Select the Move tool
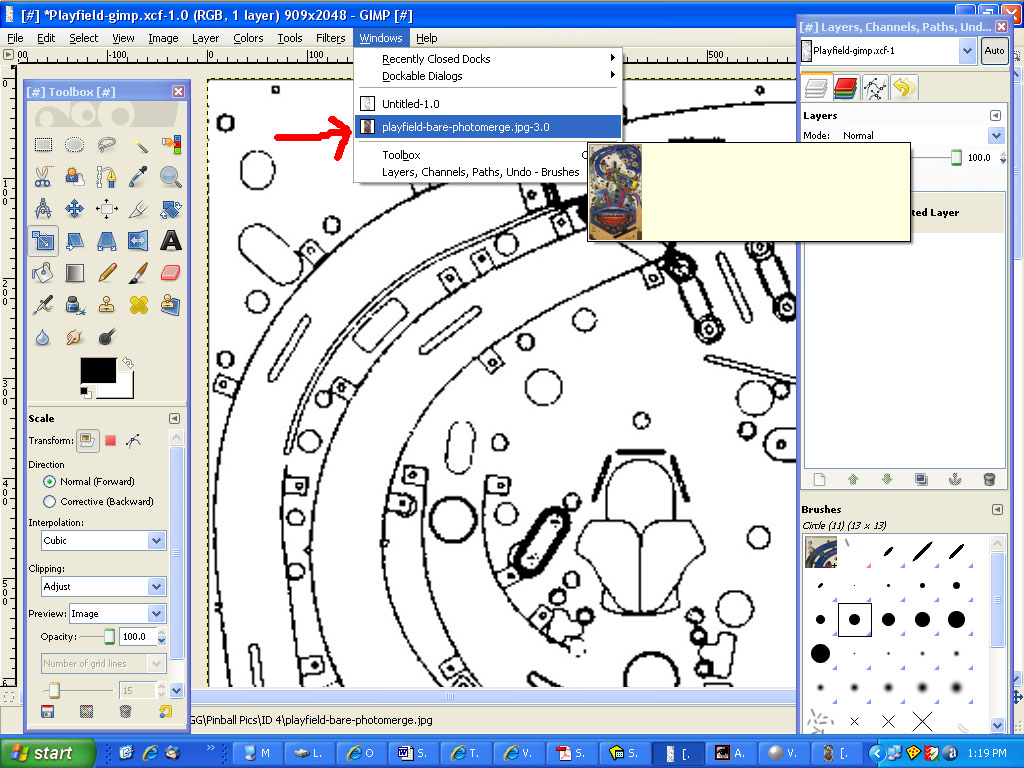Screen dimensions: 1024x768 [75, 209]
